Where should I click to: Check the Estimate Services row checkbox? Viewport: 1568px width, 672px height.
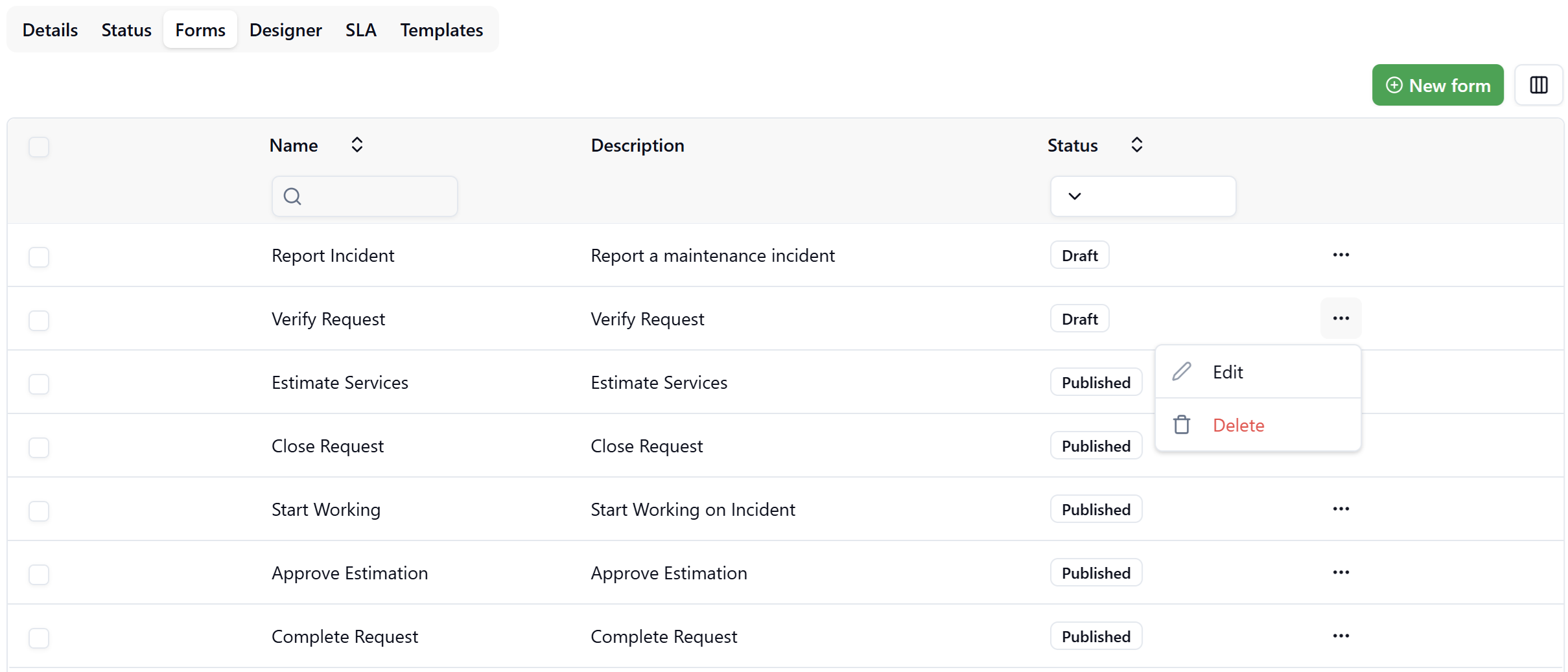(39, 384)
